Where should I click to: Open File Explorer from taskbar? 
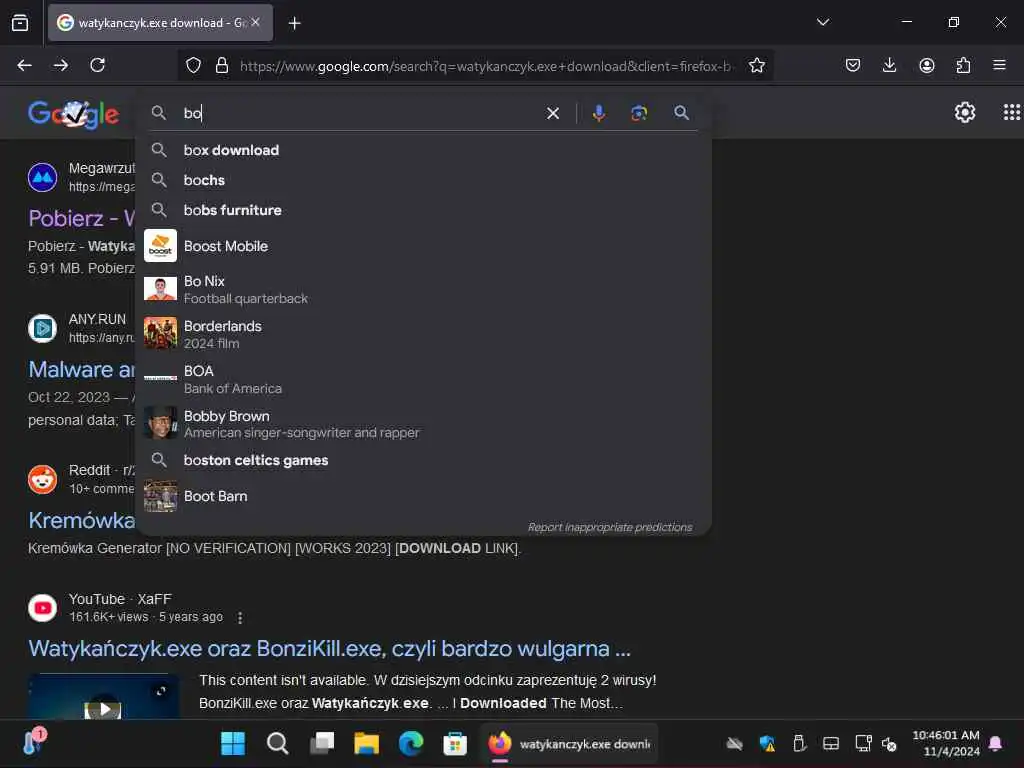366,743
